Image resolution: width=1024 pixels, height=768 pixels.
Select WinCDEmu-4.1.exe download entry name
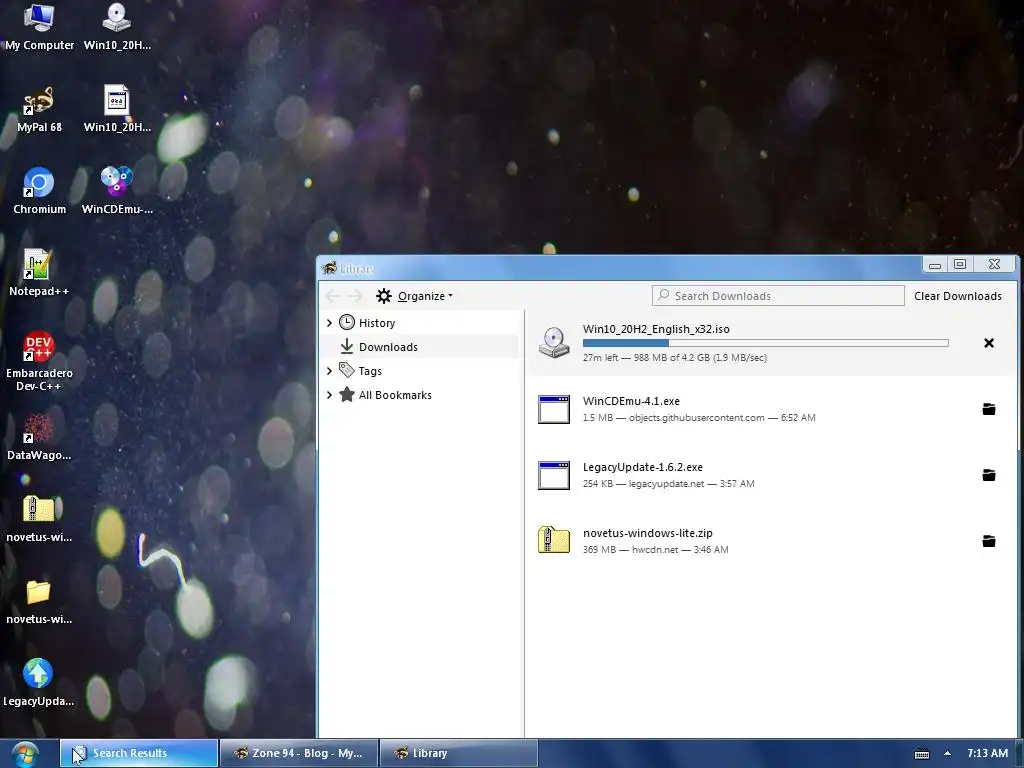[x=631, y=400]
